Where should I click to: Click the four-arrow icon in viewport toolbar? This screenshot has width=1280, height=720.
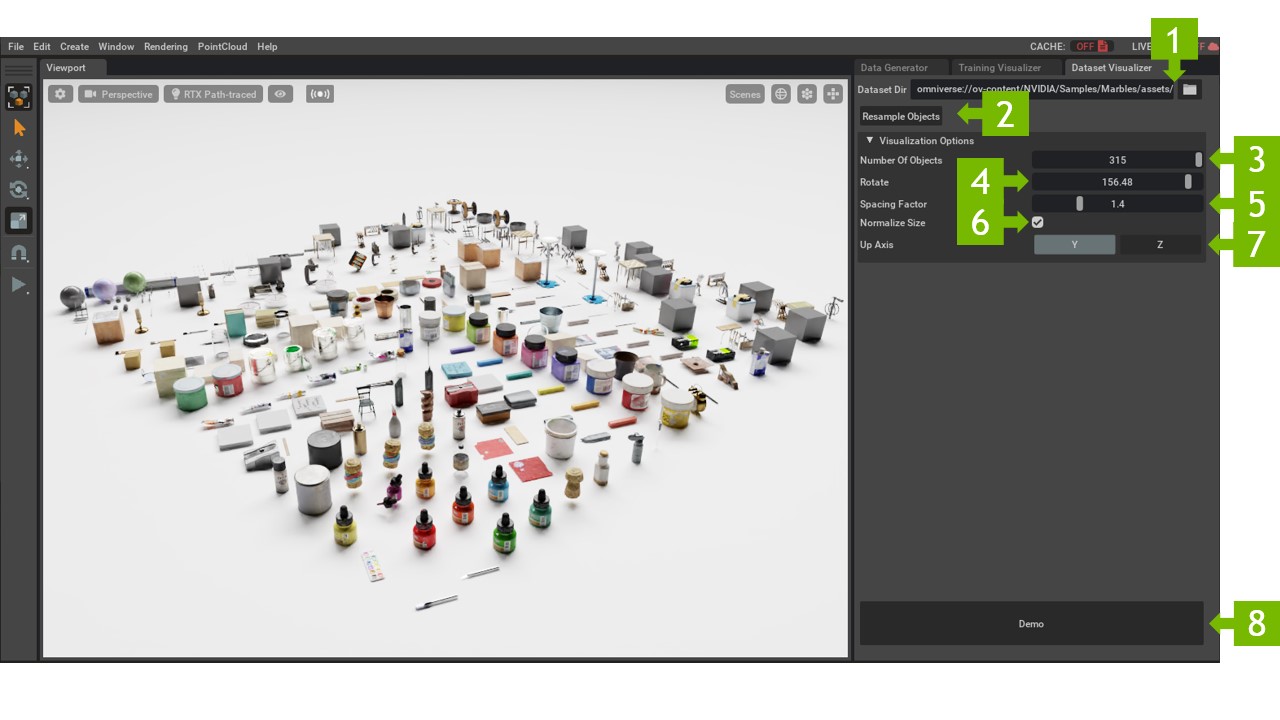pyautogui.click(x=832, y=94)
